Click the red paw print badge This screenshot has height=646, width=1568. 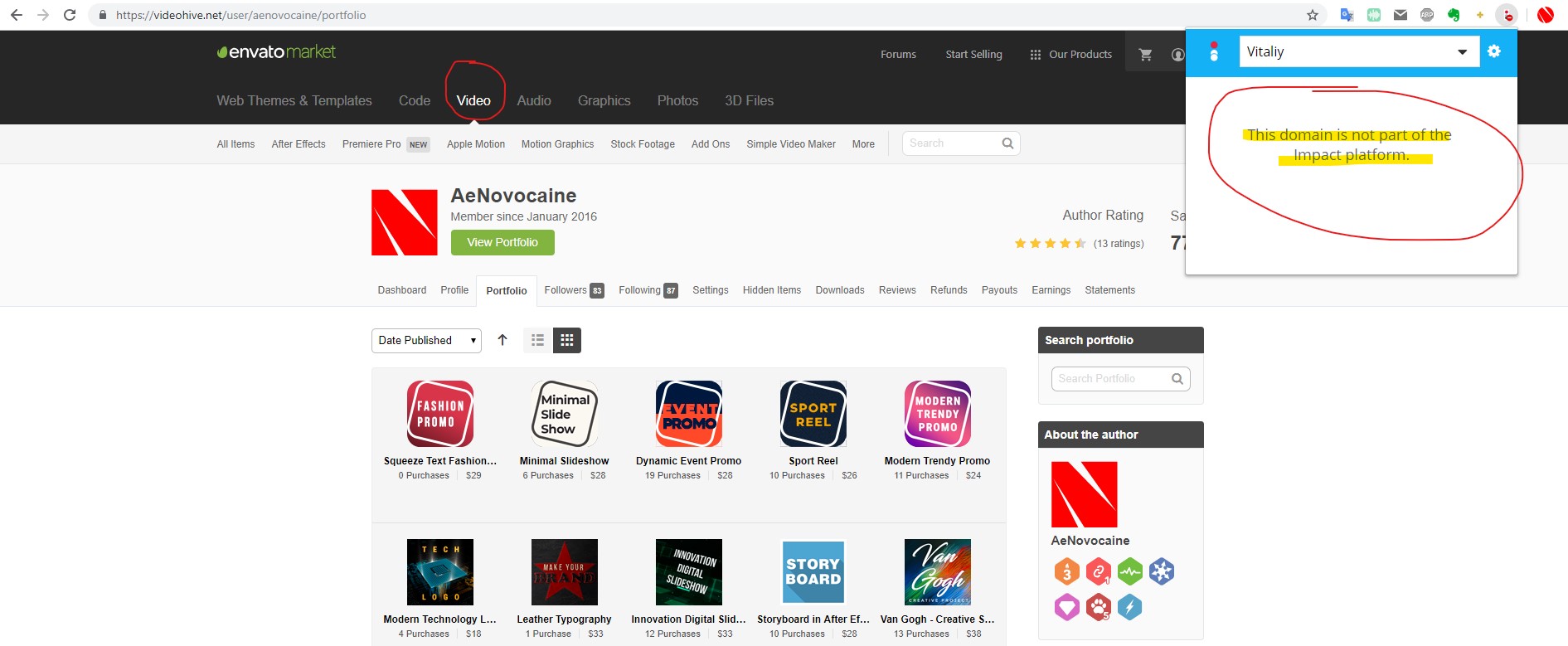coord(1099,607)
